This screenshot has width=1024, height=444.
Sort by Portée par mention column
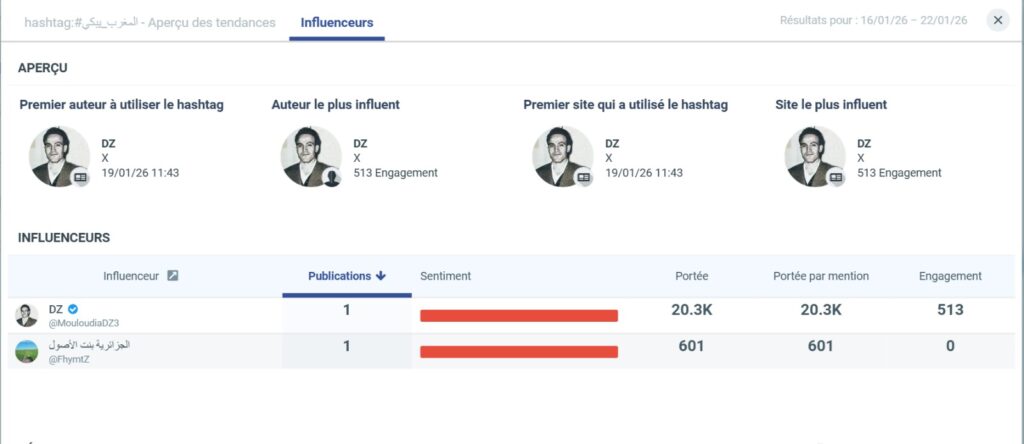(x=821, y=276)
